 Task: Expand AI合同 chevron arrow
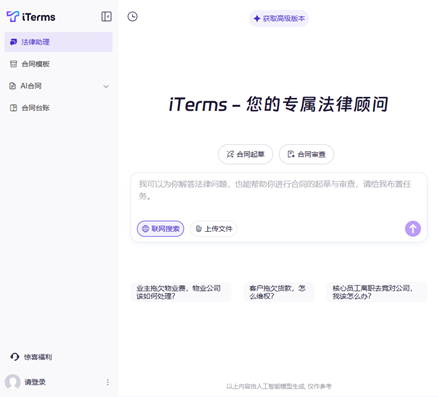click(106, 86)
